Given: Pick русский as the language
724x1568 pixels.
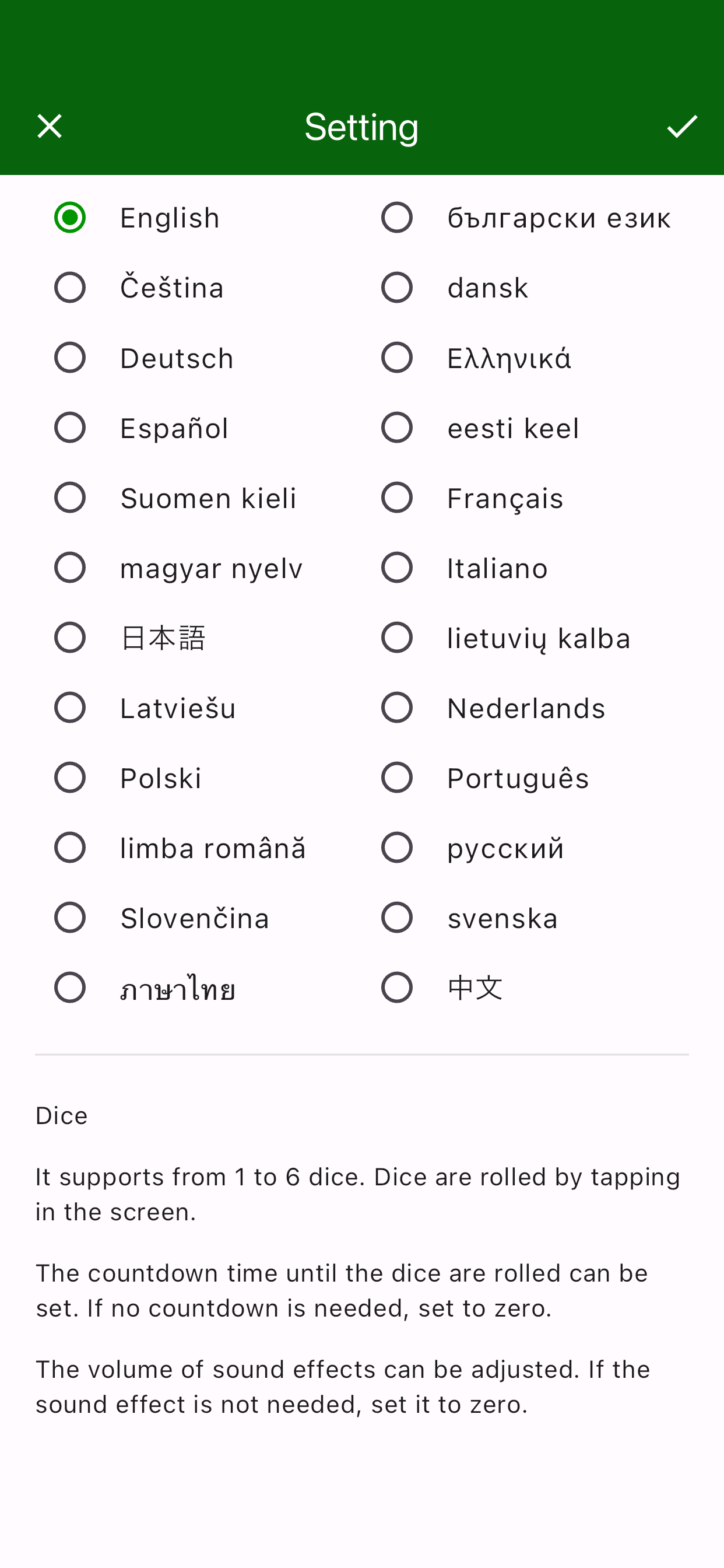Looking at the screenshot, I should pyautogui.click(x=398, y=848).
